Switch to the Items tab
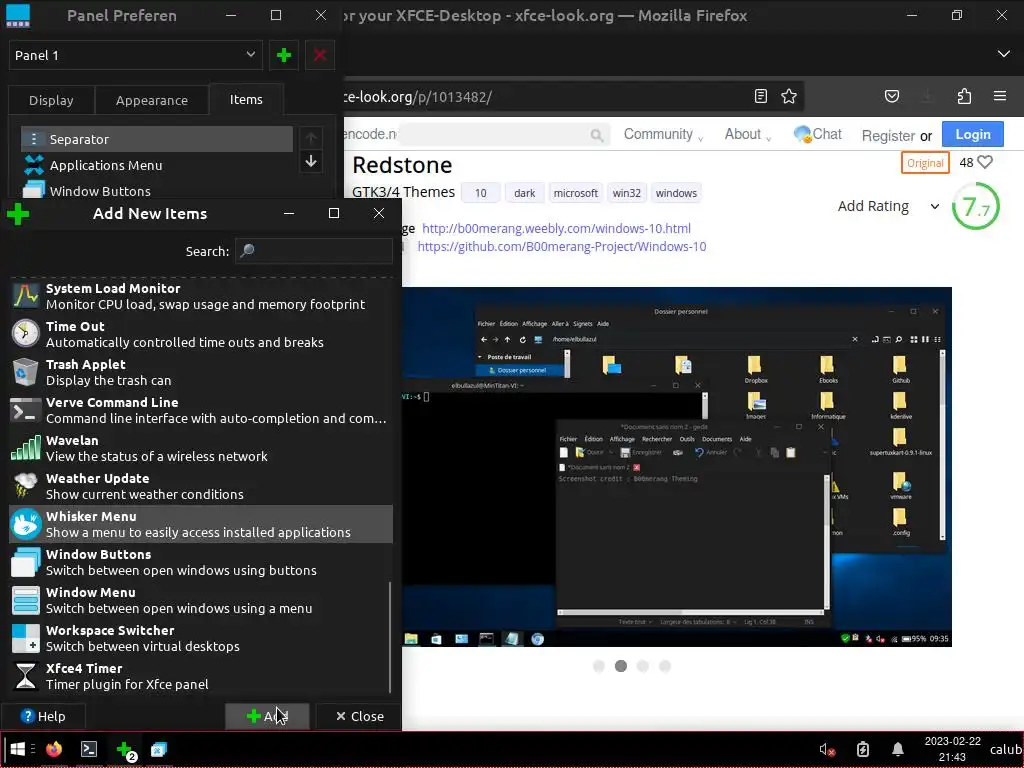Screen dimensions: 1024x768 (246, 99)
